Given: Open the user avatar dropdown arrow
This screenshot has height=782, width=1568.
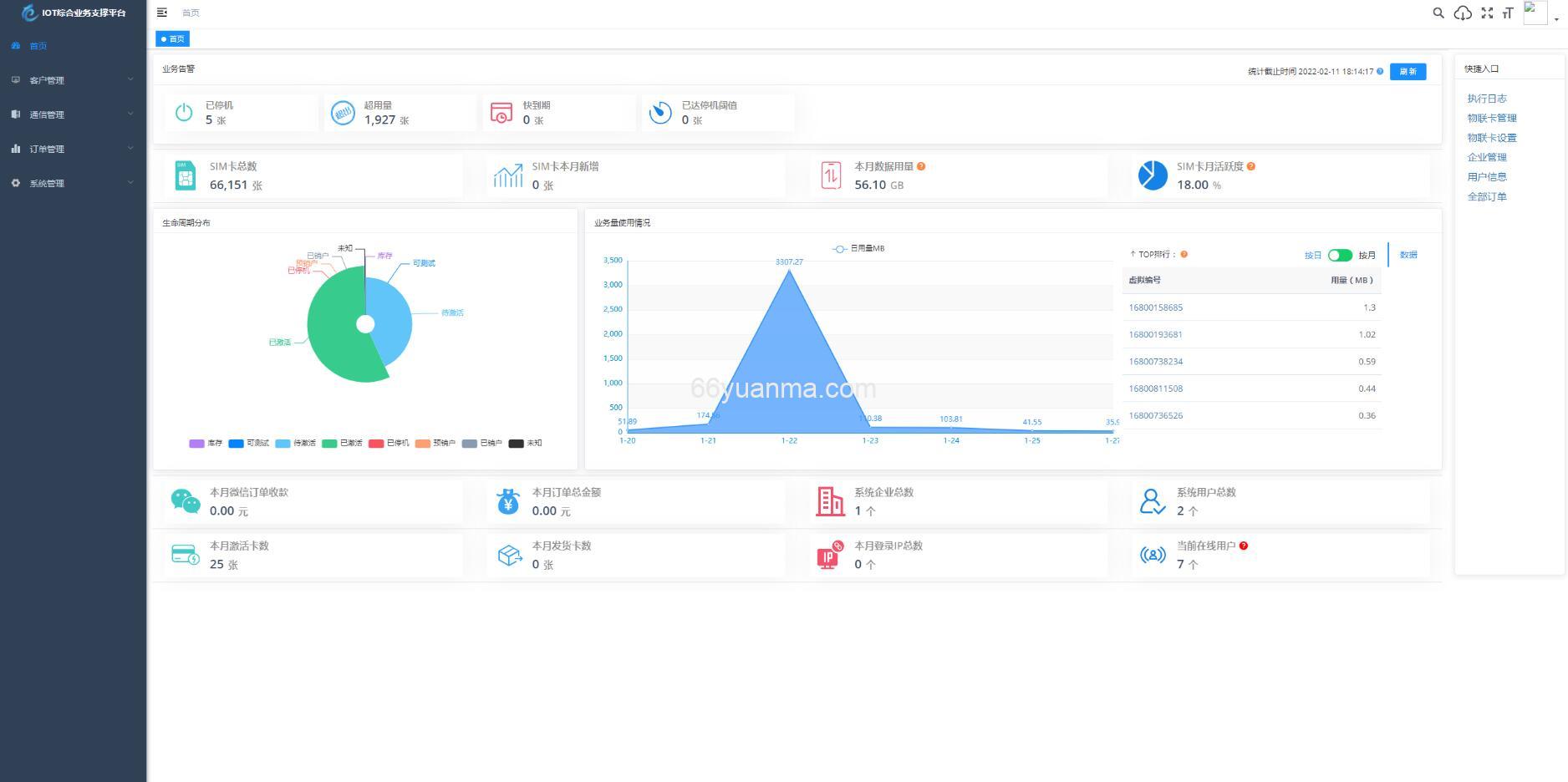Looking at the screenshot, I should pos(1556,17).
